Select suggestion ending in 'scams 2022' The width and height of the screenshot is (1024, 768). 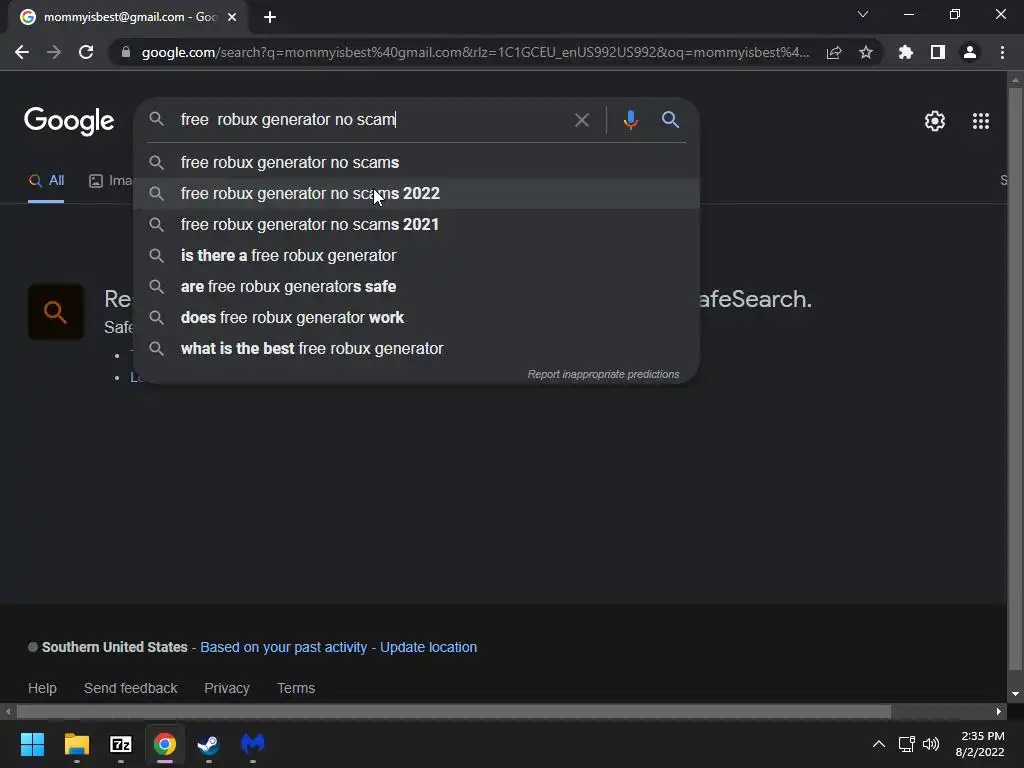coord(417,194)
